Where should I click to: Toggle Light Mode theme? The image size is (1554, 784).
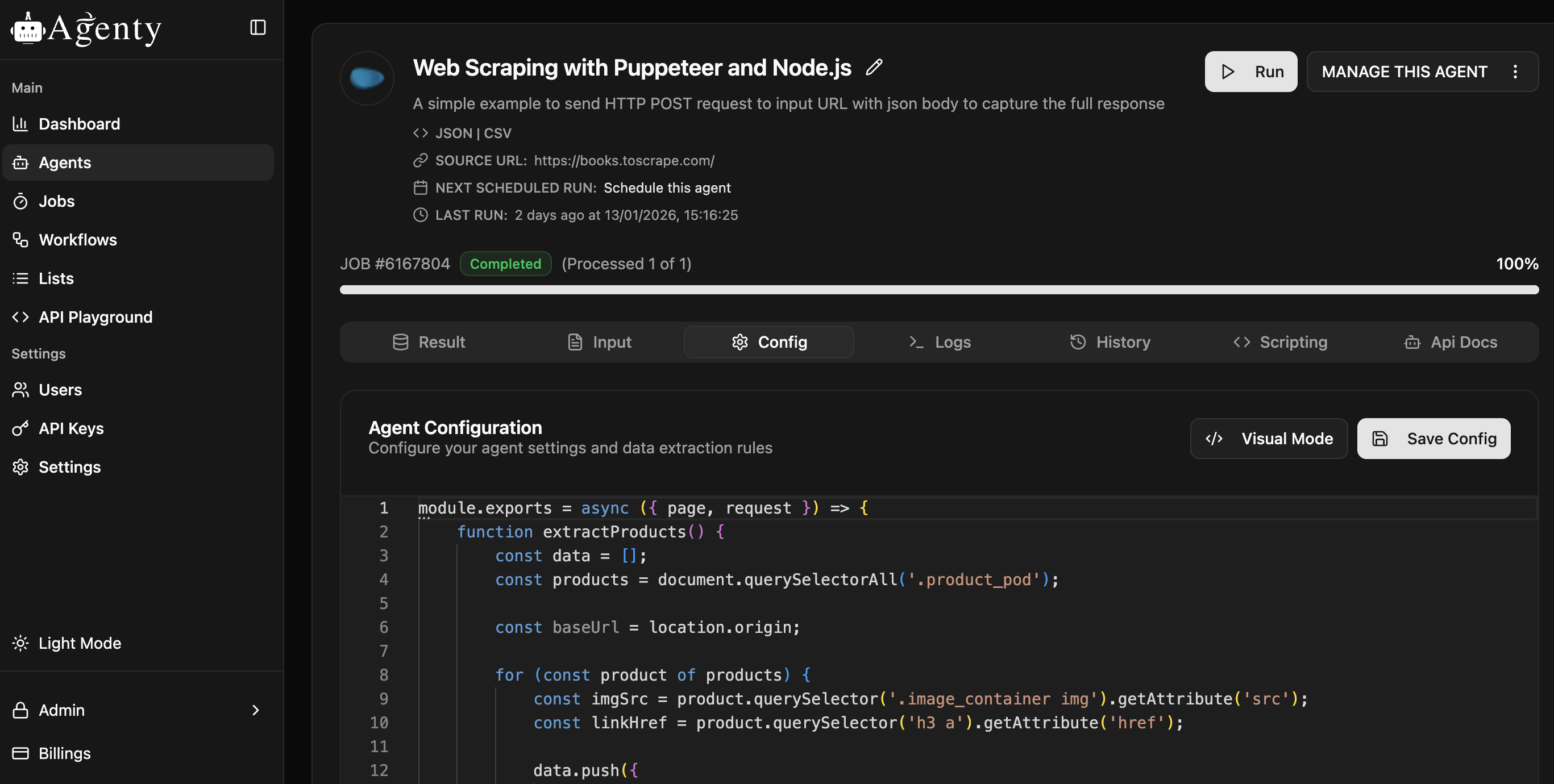tap(79, 643)
